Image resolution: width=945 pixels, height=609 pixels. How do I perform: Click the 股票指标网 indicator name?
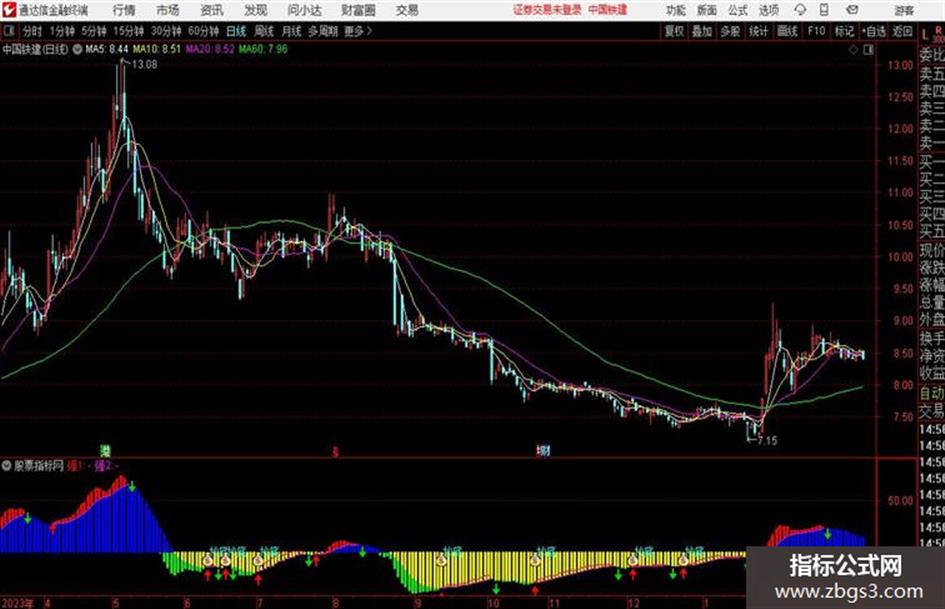tap(39, 465)
